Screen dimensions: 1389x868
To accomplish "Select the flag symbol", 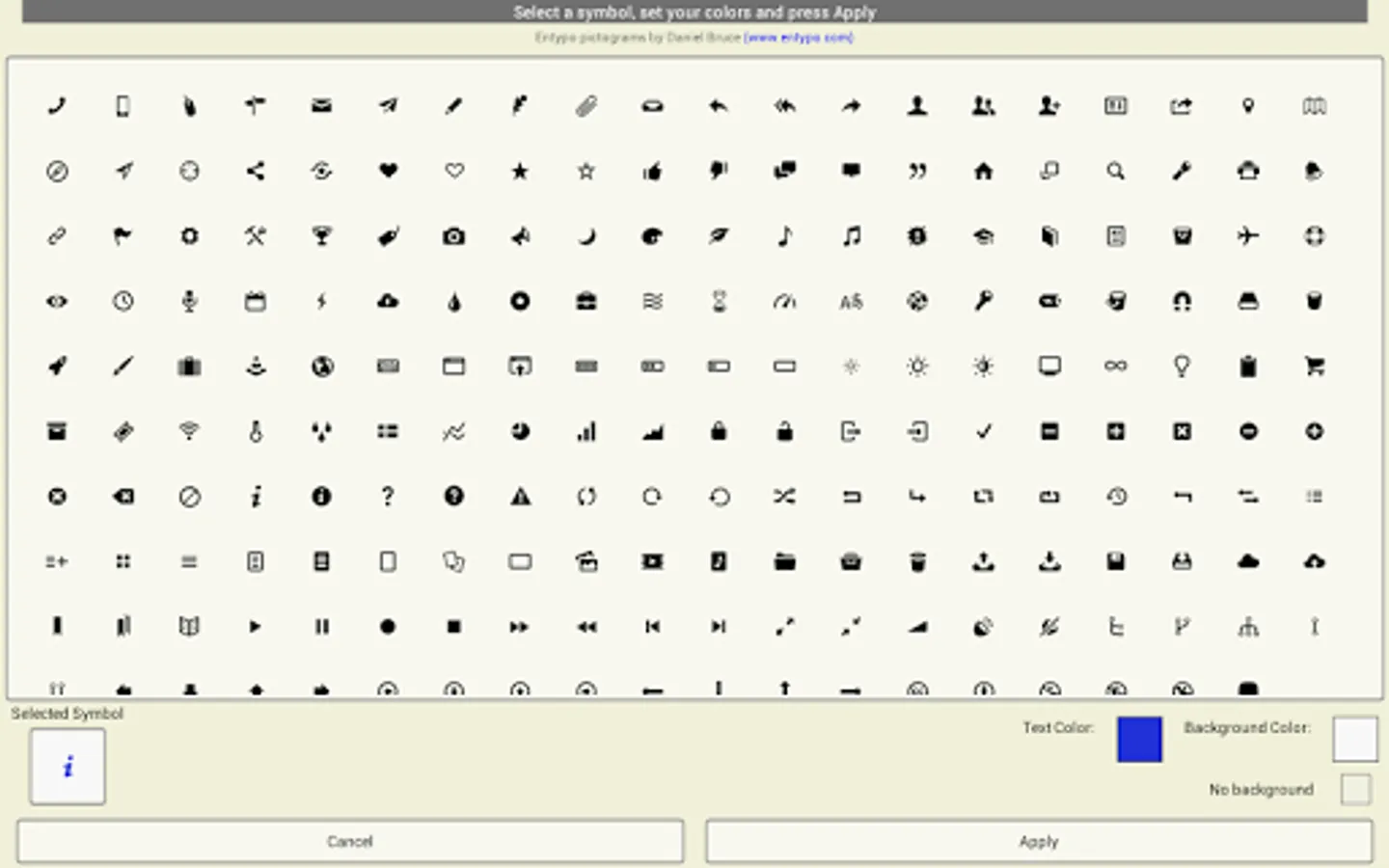I will pos(123,236).
